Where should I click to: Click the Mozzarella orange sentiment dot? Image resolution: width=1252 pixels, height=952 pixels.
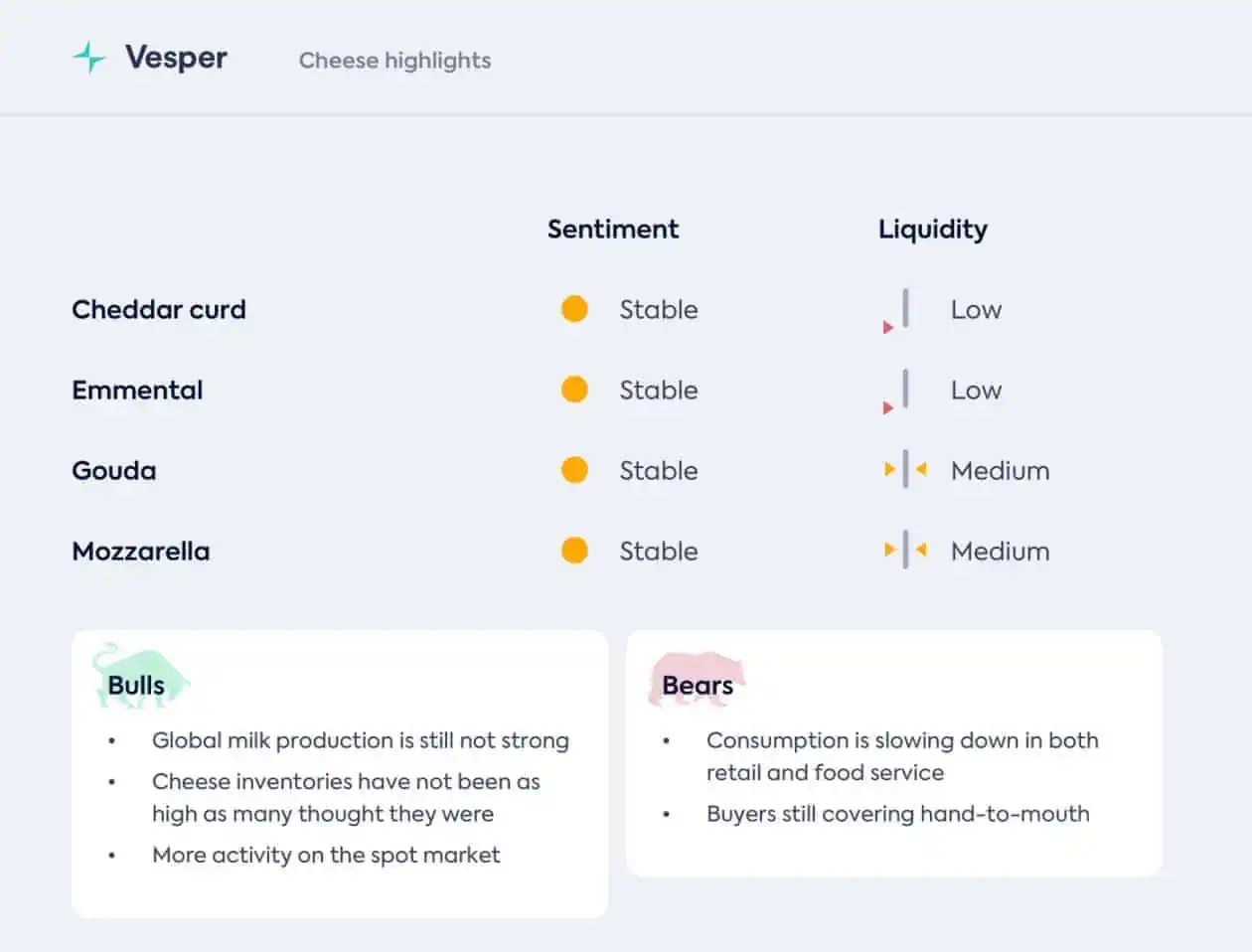(574, 551)
